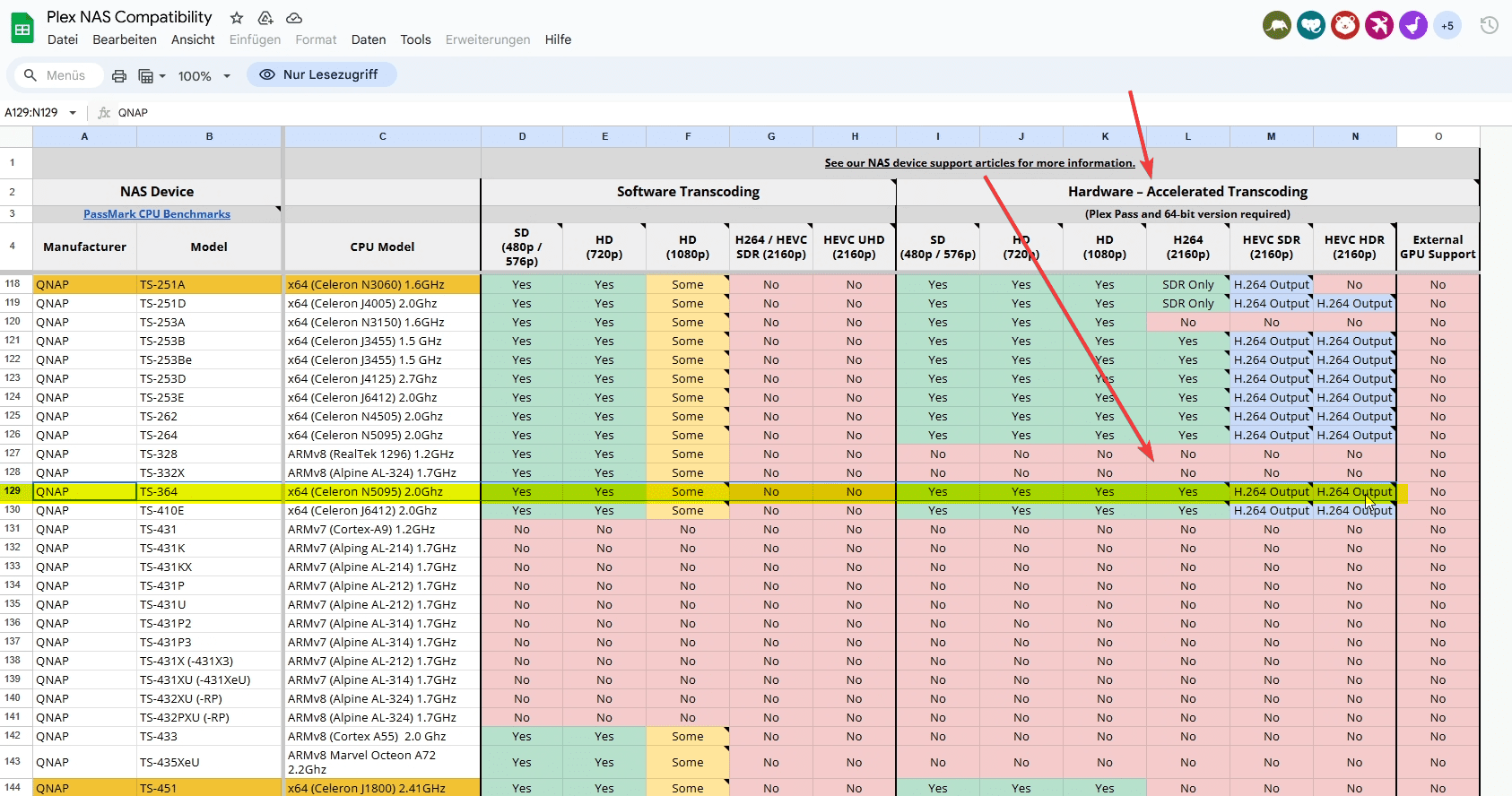This screenshot has width=1512, height=796.
Task: Select the TS-431XU (-431XeU) cell
Action: click(209, 680)
